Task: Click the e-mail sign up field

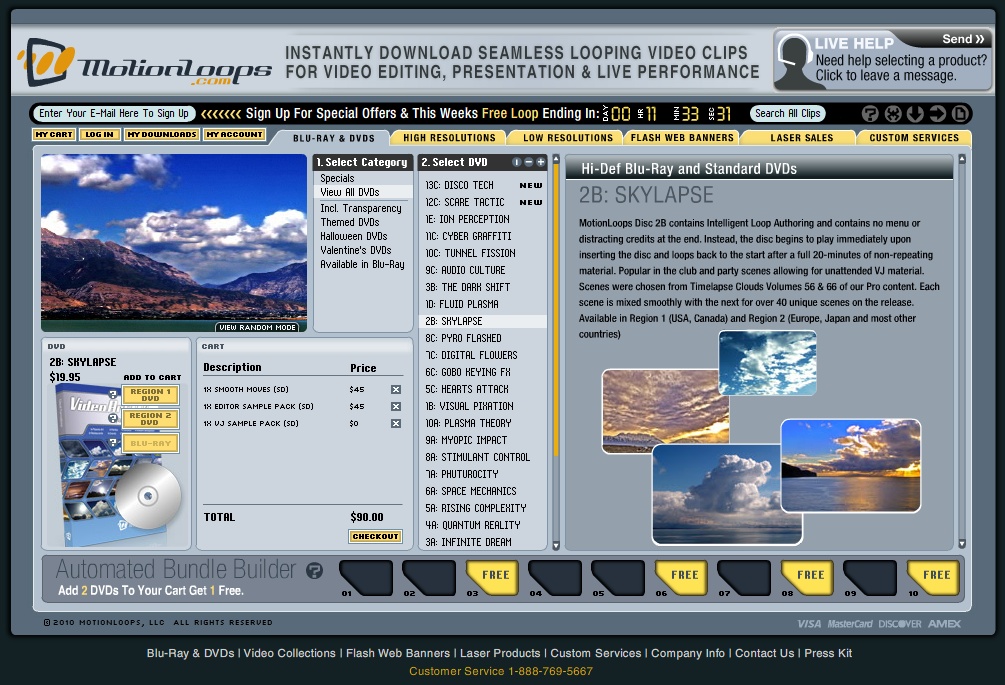Action: pos(114,113)
